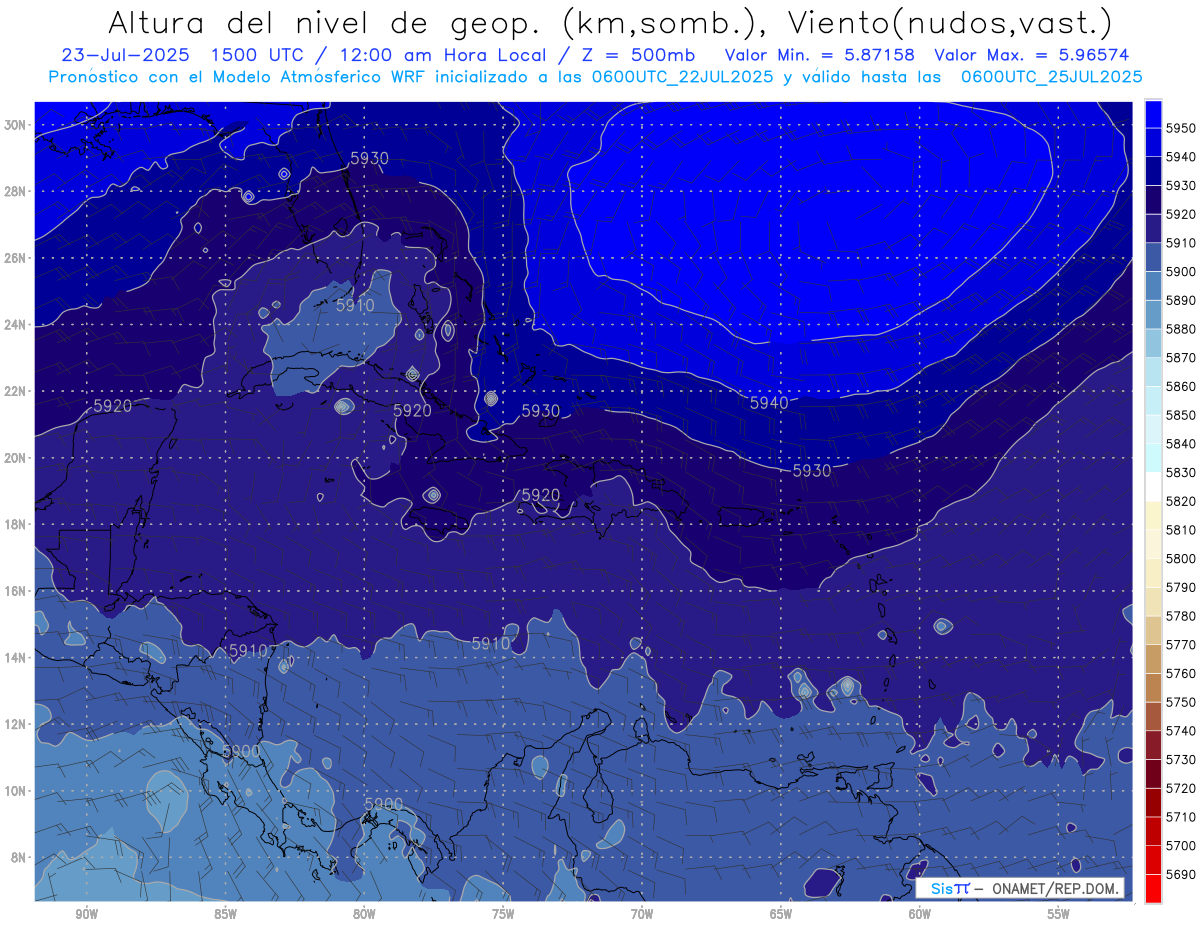Click the 8N latitude axis label
This screenshot has height=927, width=1200.
pos(20,857)
